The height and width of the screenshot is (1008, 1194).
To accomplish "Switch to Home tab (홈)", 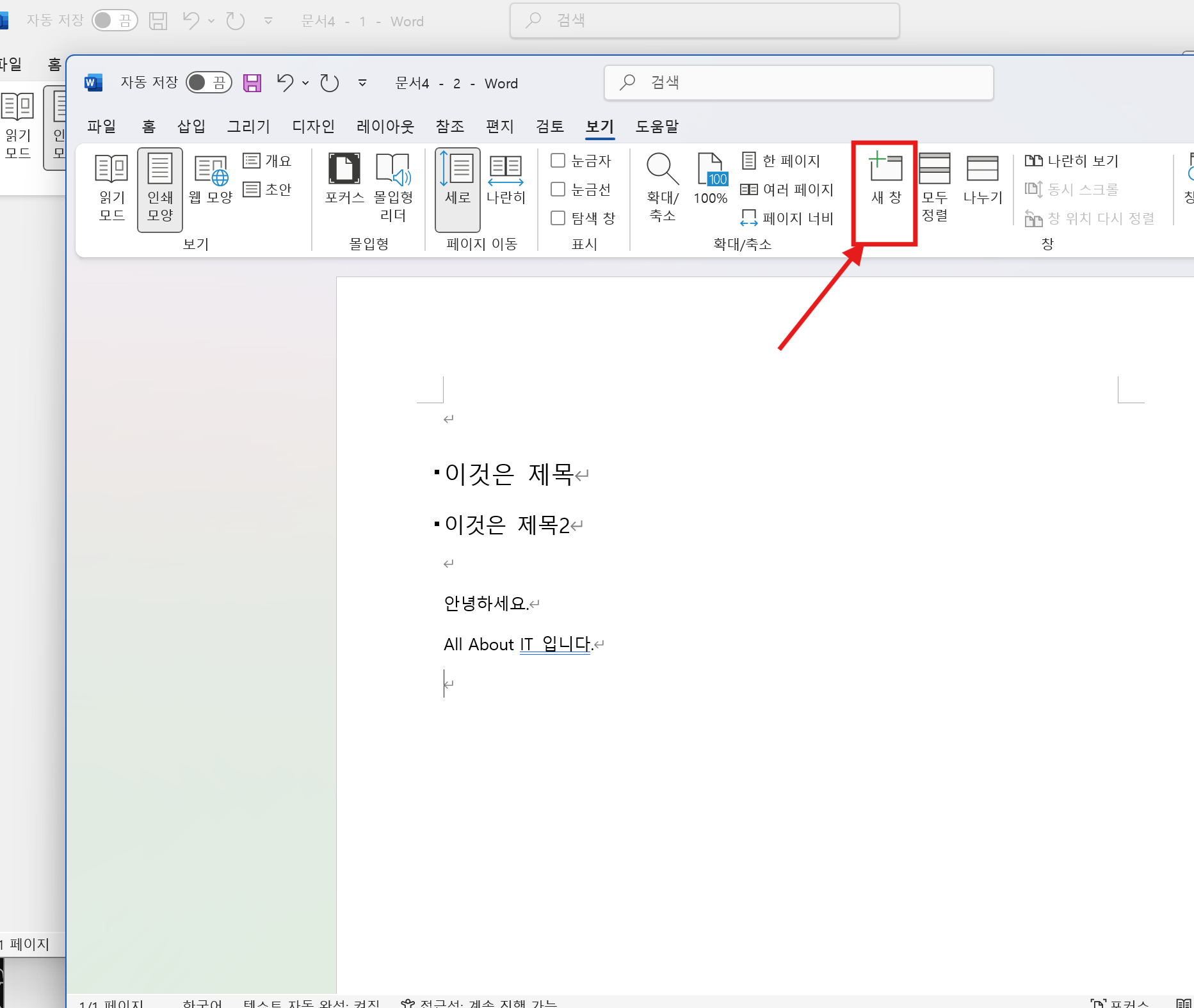I will pos(149,127).
